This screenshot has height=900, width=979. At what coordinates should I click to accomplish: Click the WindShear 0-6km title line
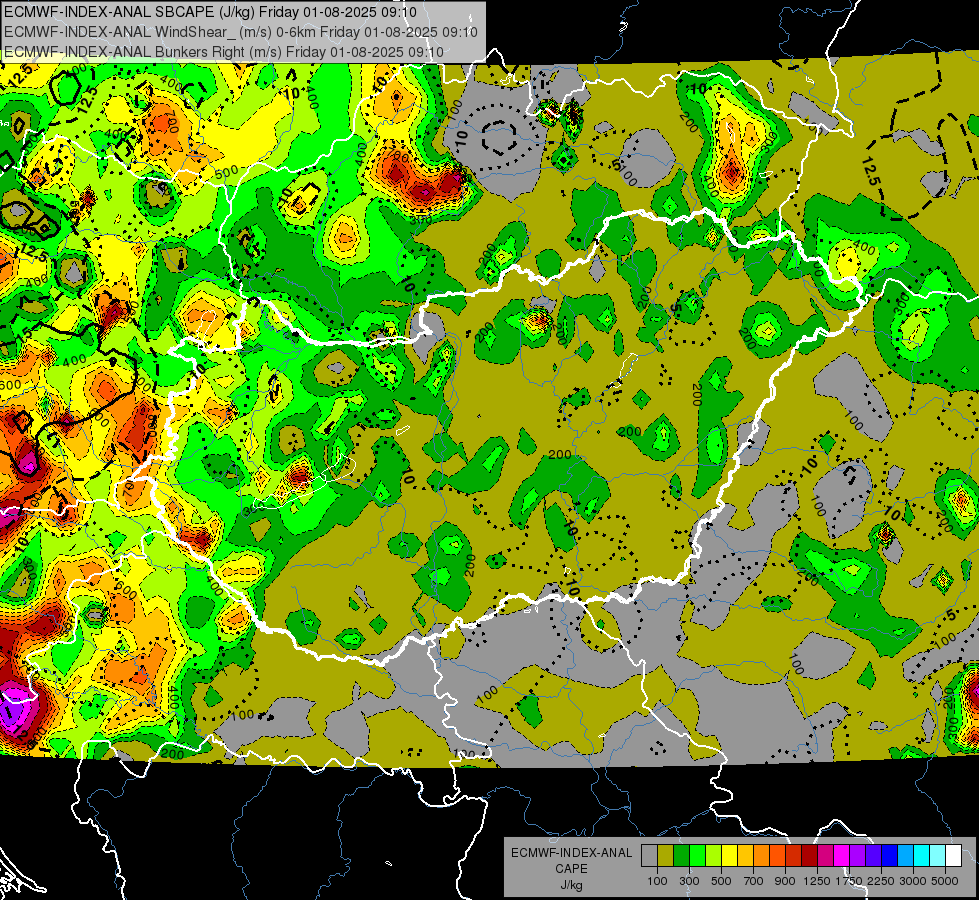coord(241,32)
